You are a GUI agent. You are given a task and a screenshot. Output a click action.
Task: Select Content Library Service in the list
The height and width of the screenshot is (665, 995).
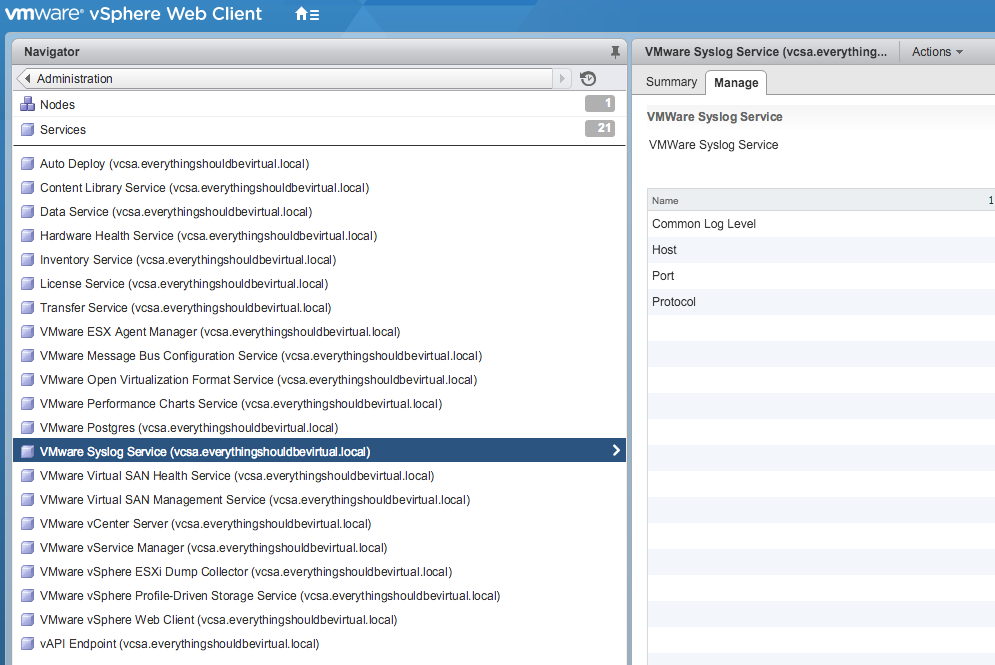[x=204, y=188]
